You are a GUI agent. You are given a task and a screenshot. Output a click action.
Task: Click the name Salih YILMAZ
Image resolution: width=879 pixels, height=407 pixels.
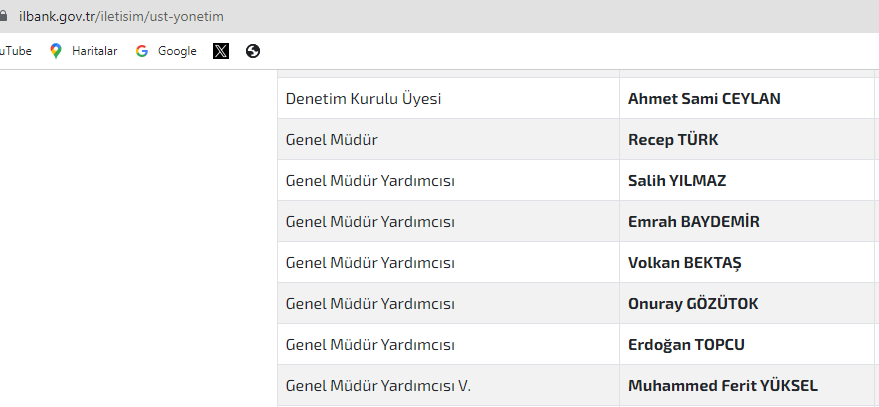click(x=677, y=181)
